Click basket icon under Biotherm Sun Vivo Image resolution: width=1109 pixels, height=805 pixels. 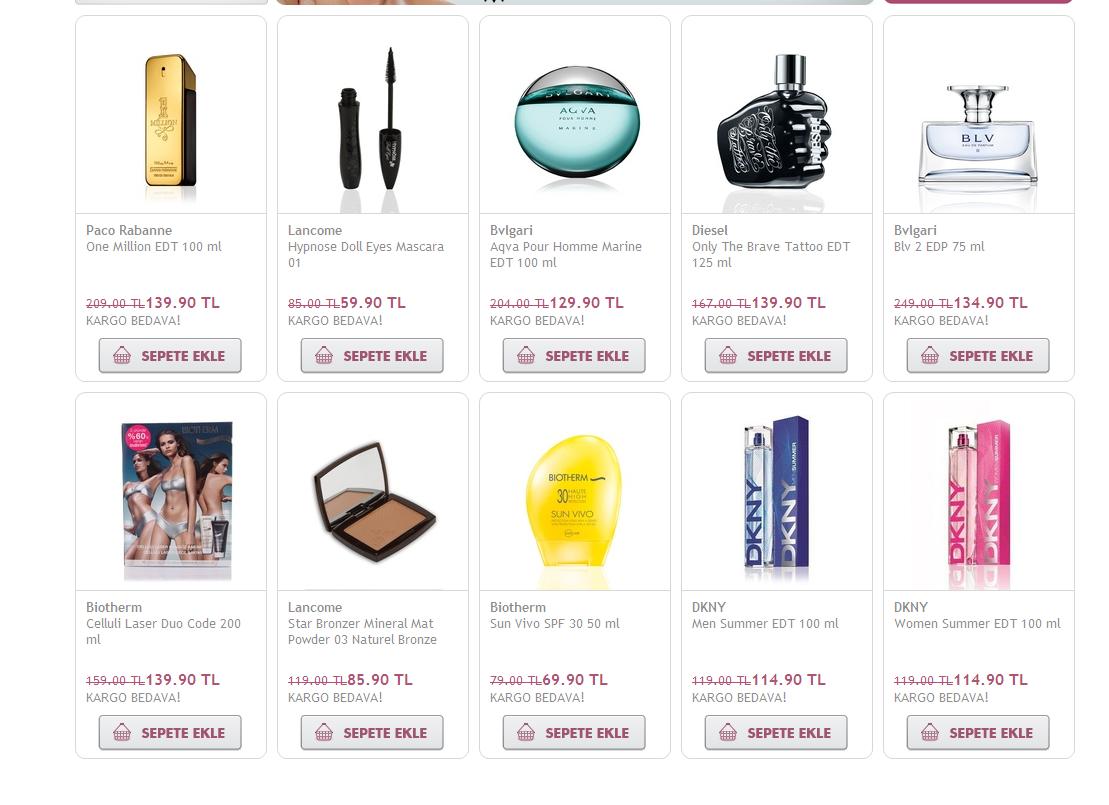tap(526, 733)
